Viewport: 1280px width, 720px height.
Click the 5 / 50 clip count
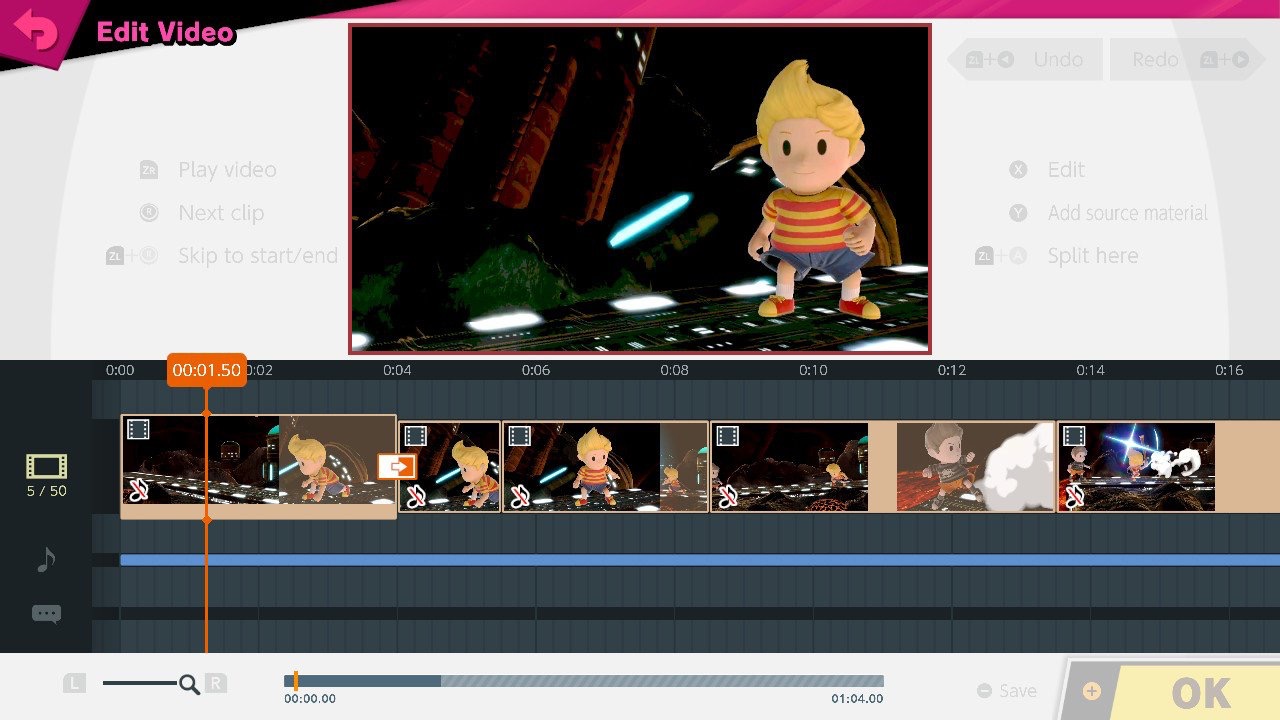click(46, 491)
